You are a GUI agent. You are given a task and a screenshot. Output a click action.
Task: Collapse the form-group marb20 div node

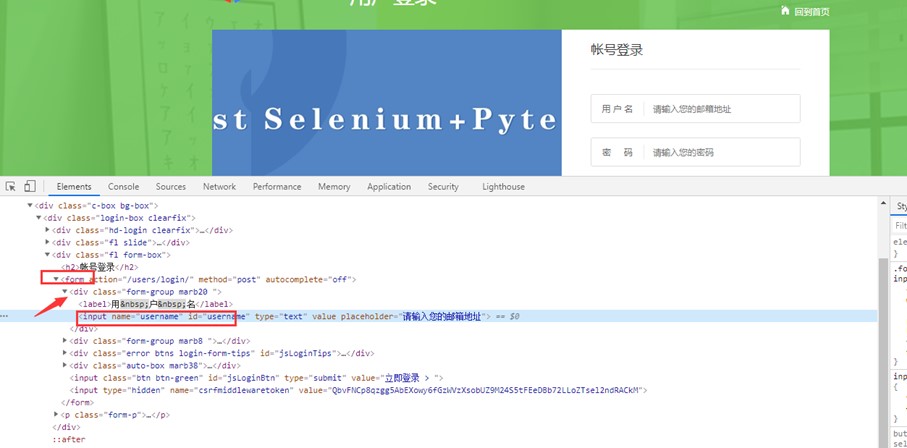[65, 292]
